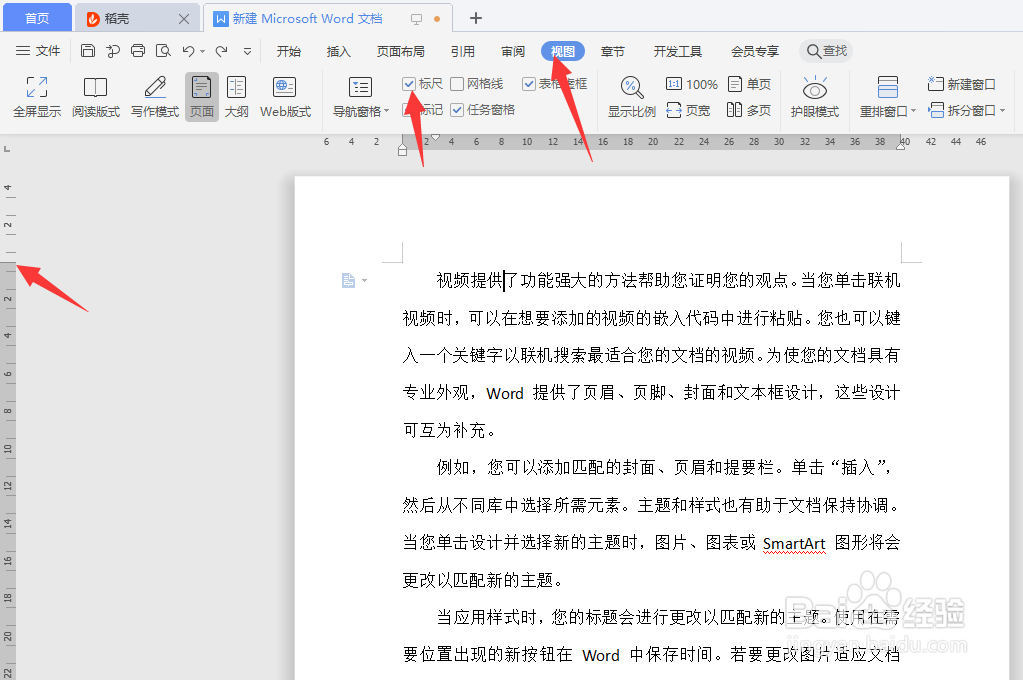Screen dimensions: 1023x680
Task: Enable 写作模式 writing mode
Action: coord(153,96)
